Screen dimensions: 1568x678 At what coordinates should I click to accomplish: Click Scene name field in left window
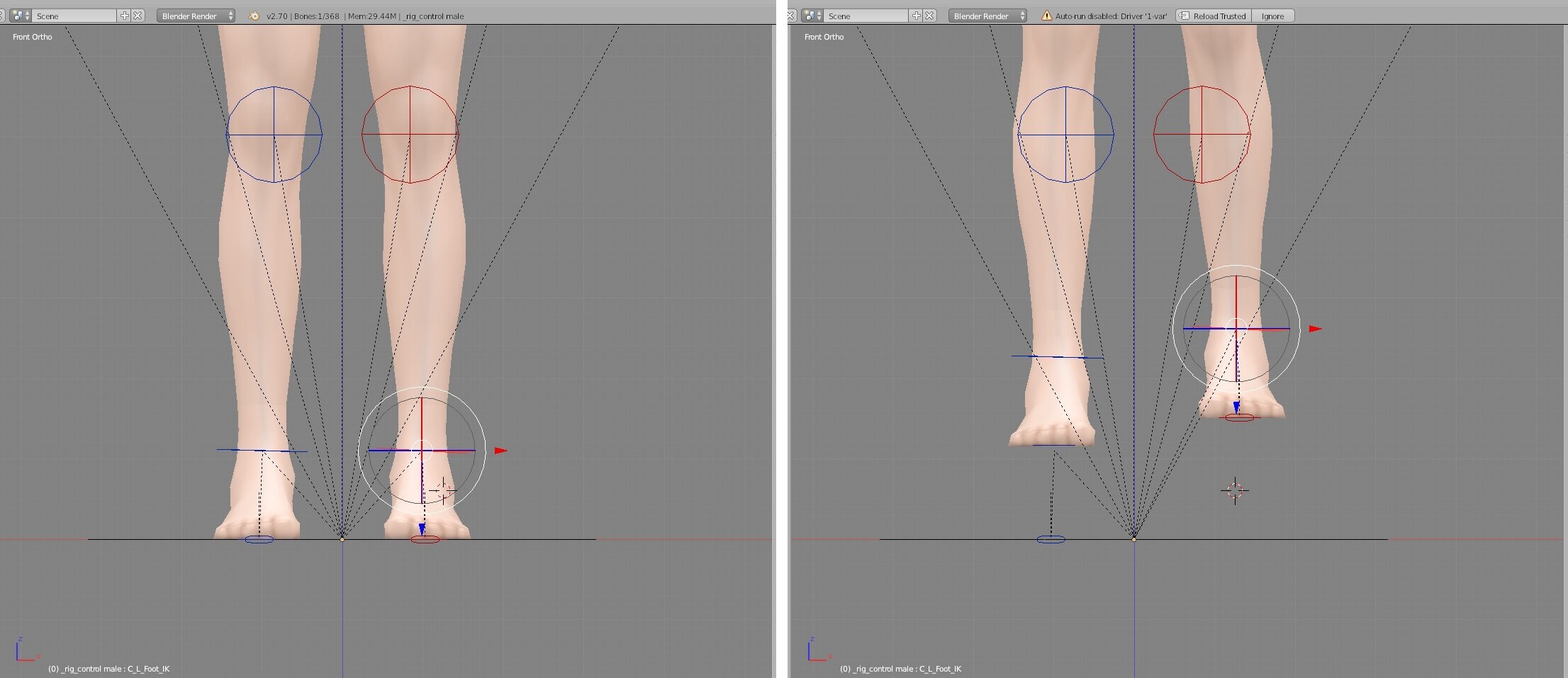74,16
